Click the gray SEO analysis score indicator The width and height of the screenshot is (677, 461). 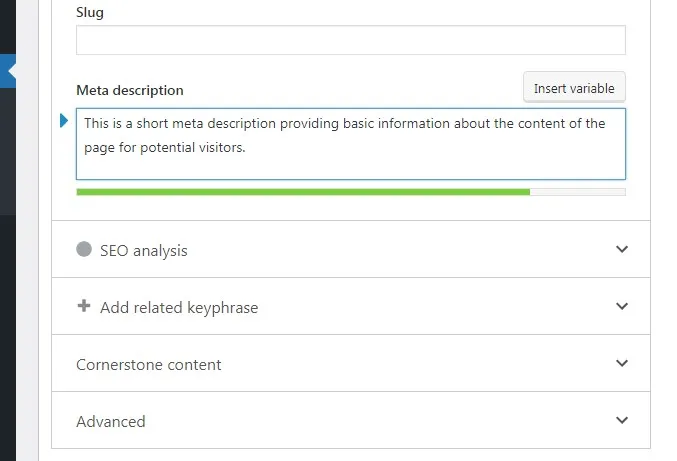click(84, 249)
